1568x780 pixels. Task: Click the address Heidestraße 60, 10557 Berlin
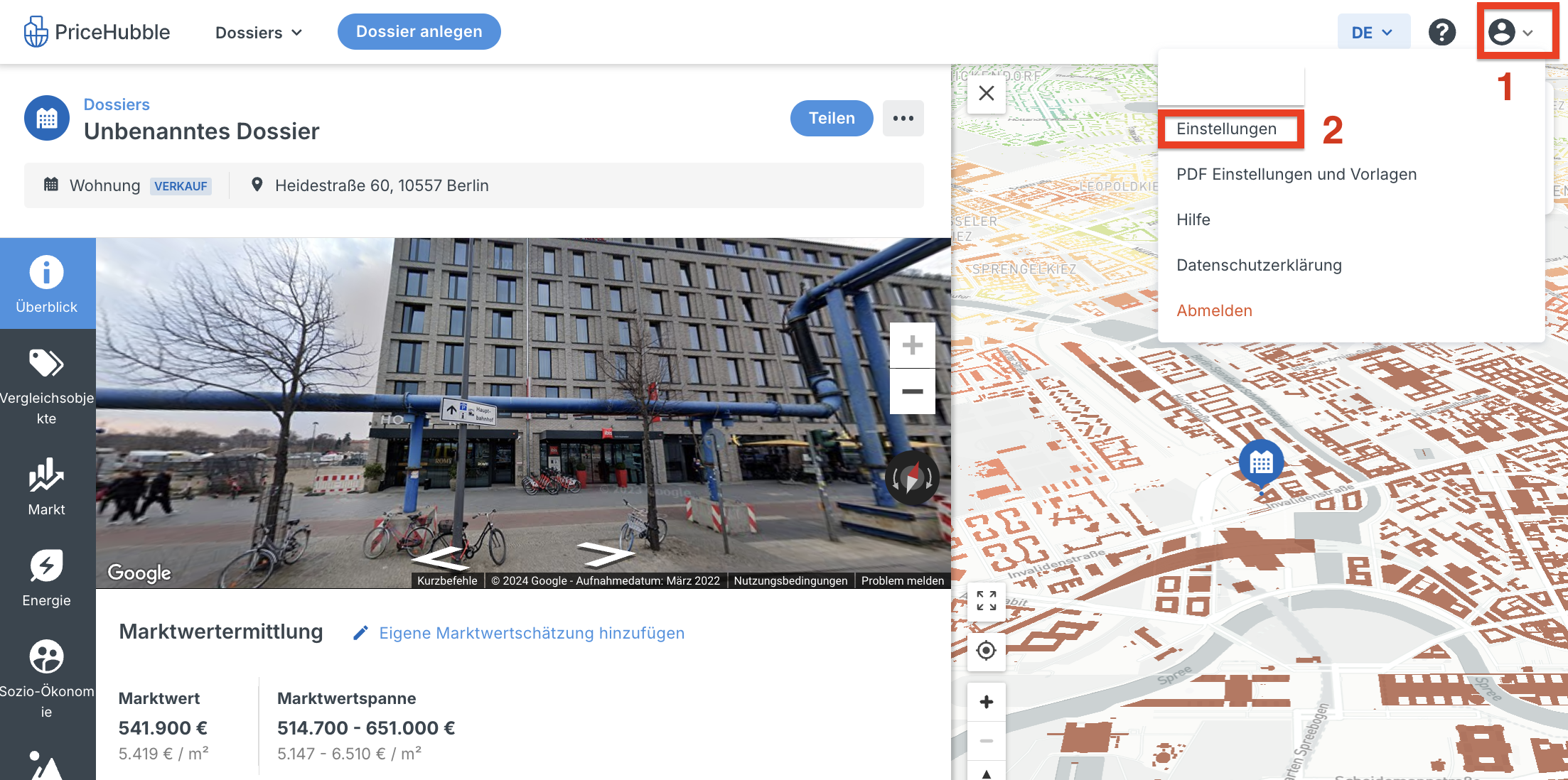(382, 185)
